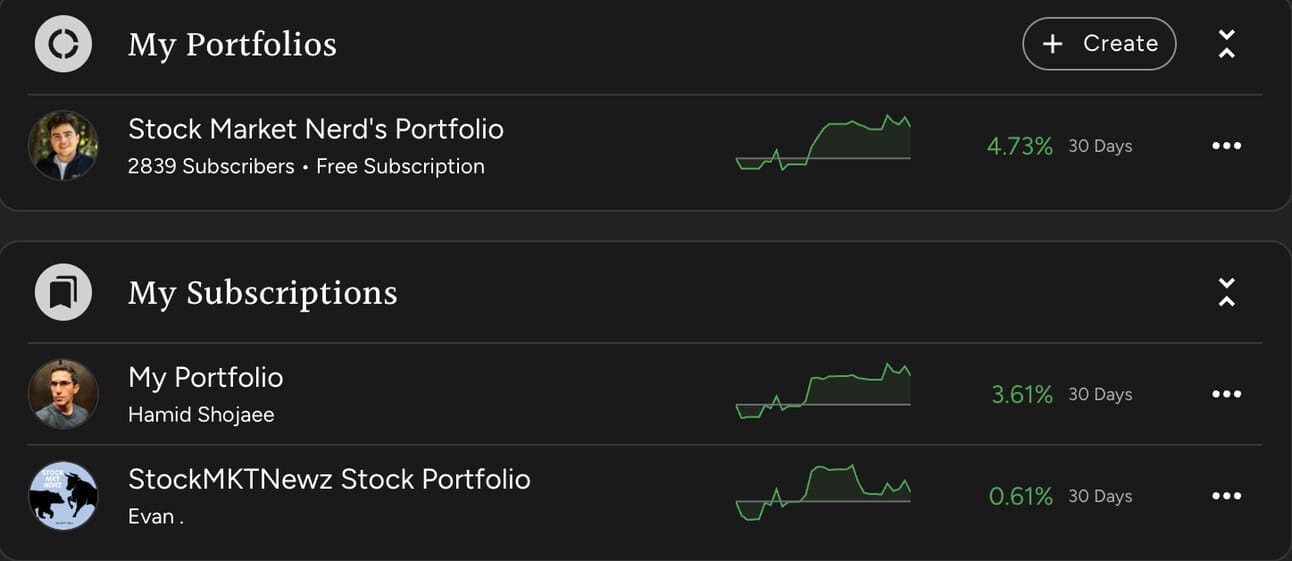This screenshot has height=561, width=1292.
Task: Open three-dot menu for StockMKTNewz Stock Portfolio
Action: tap(1226, 496)
